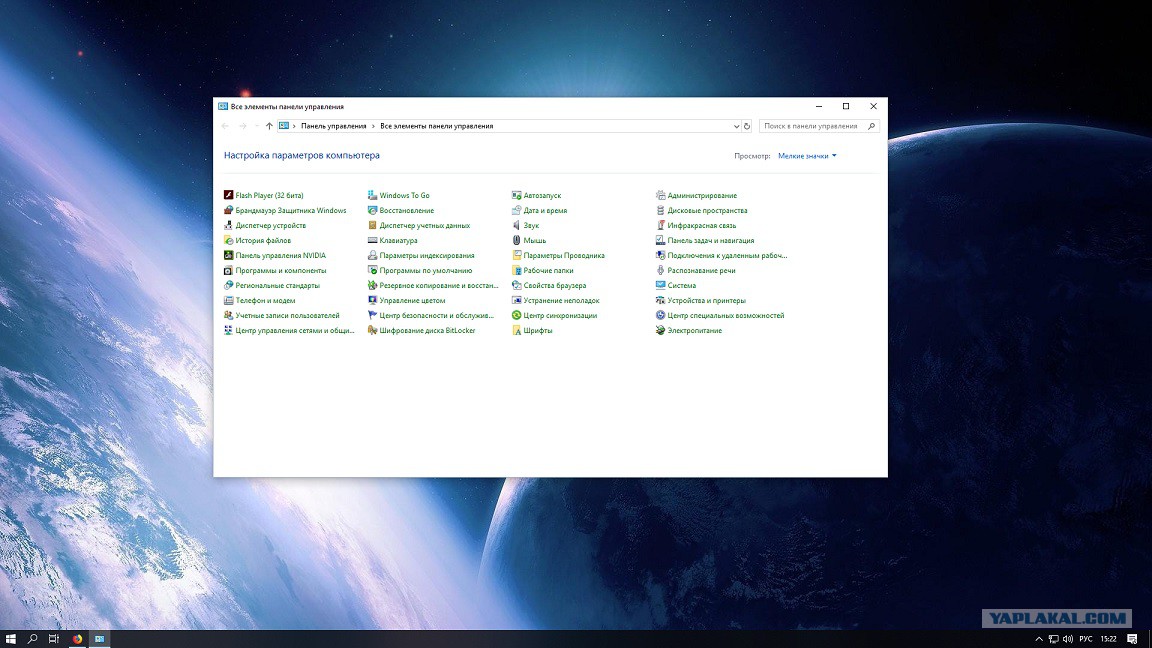Open Инфракрасная связь link
Image resolution: width=1152 pixels, height=648 pixels.
[702, 226]
